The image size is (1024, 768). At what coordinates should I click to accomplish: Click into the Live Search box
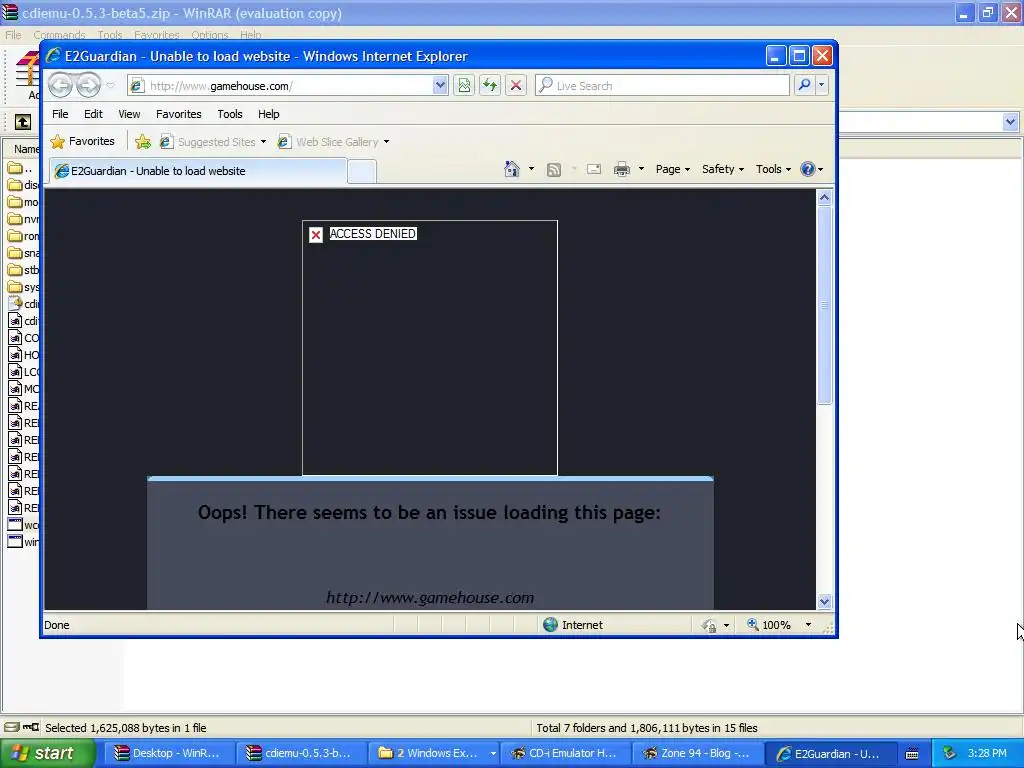pos(663,86)
